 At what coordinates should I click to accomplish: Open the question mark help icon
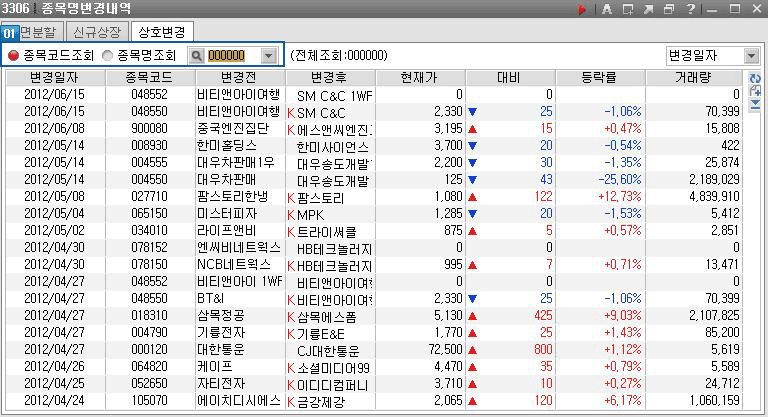[691, 9]
